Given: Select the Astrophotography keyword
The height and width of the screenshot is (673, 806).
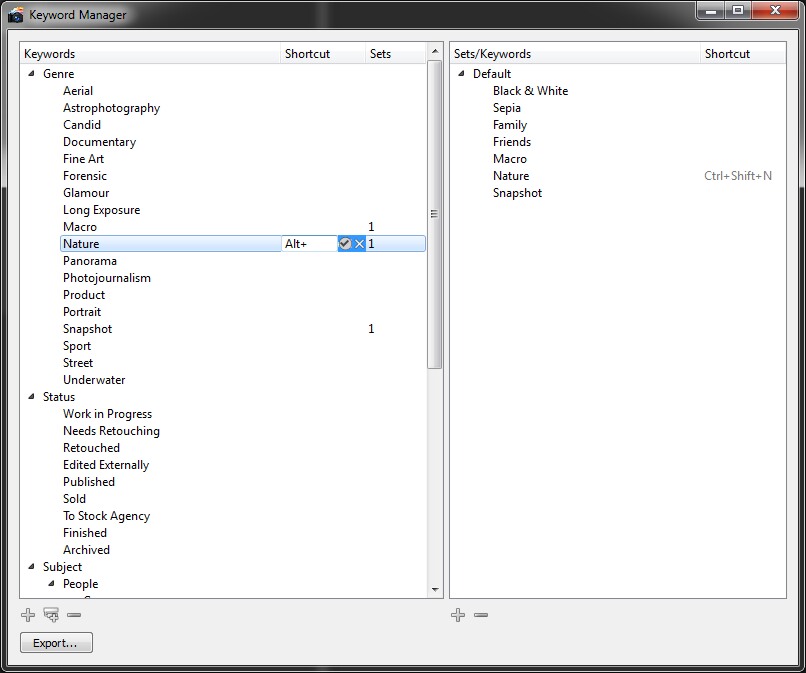Looking at the screenshot, I should point(112,108).
